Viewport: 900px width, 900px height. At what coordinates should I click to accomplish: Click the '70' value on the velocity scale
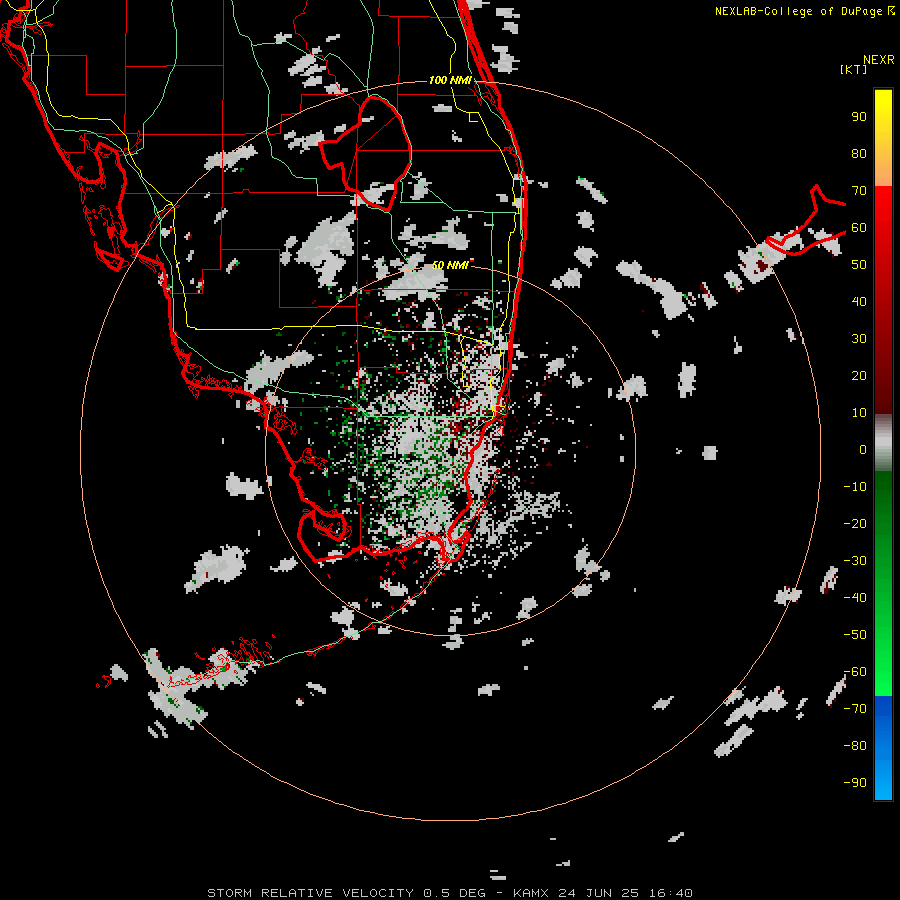(x=859, y=191)
